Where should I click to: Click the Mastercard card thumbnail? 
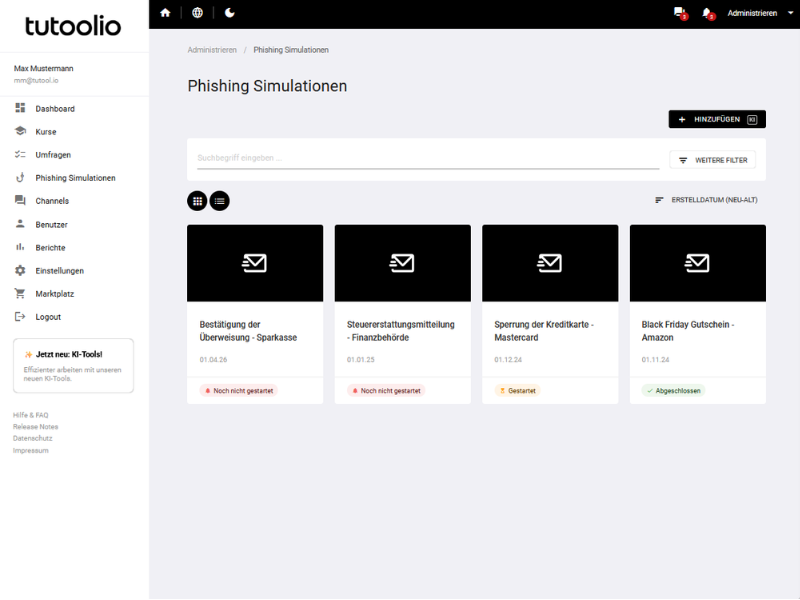(x=550, y=263)
